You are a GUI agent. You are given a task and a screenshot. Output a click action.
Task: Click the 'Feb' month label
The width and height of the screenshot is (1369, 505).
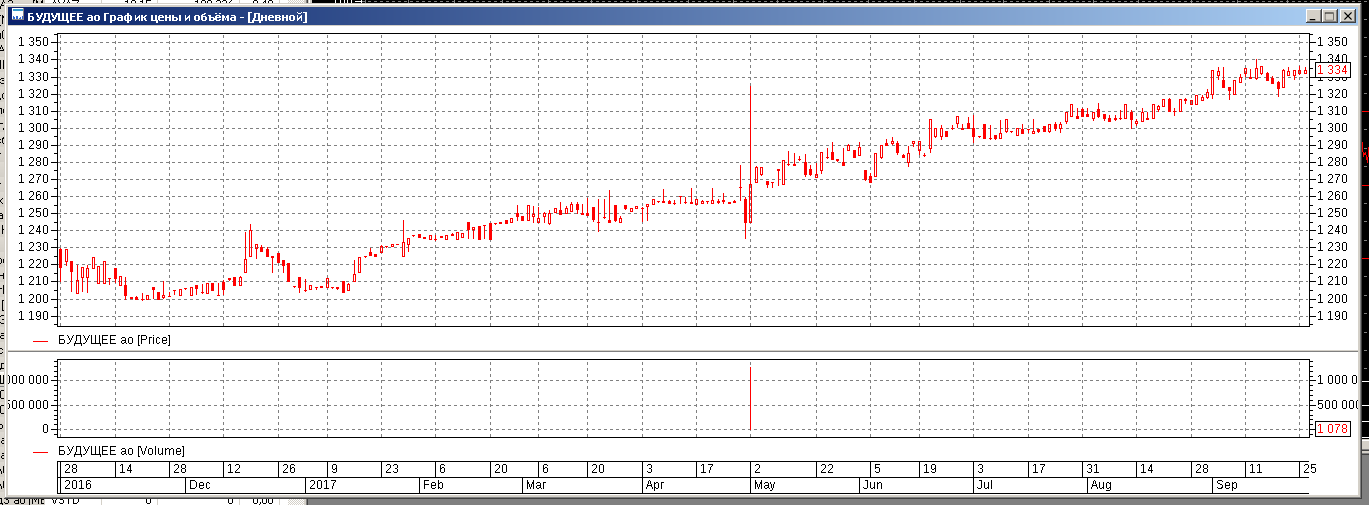(x=433, y=485)
